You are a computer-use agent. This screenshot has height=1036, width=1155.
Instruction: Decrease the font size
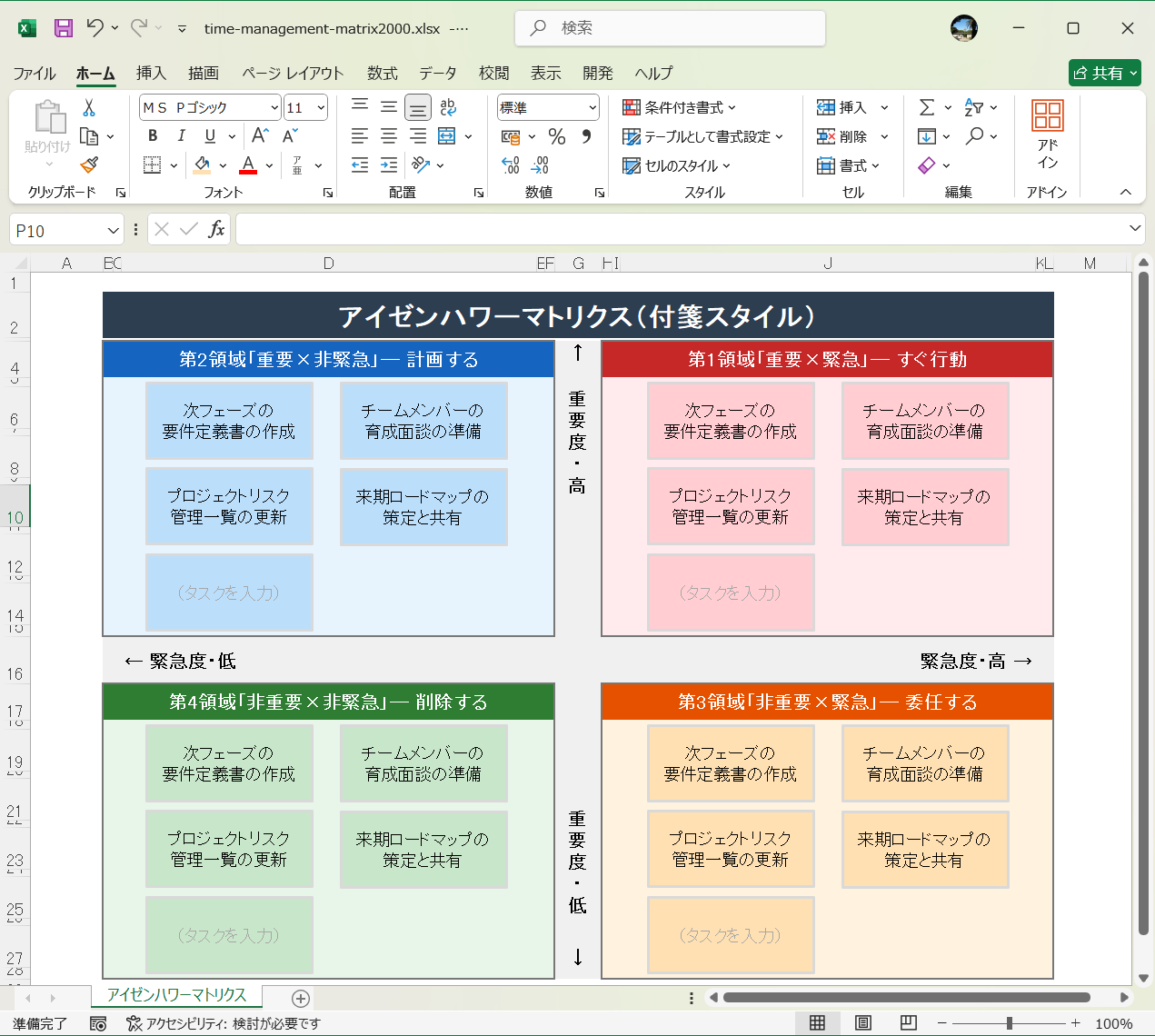[290, 135]
